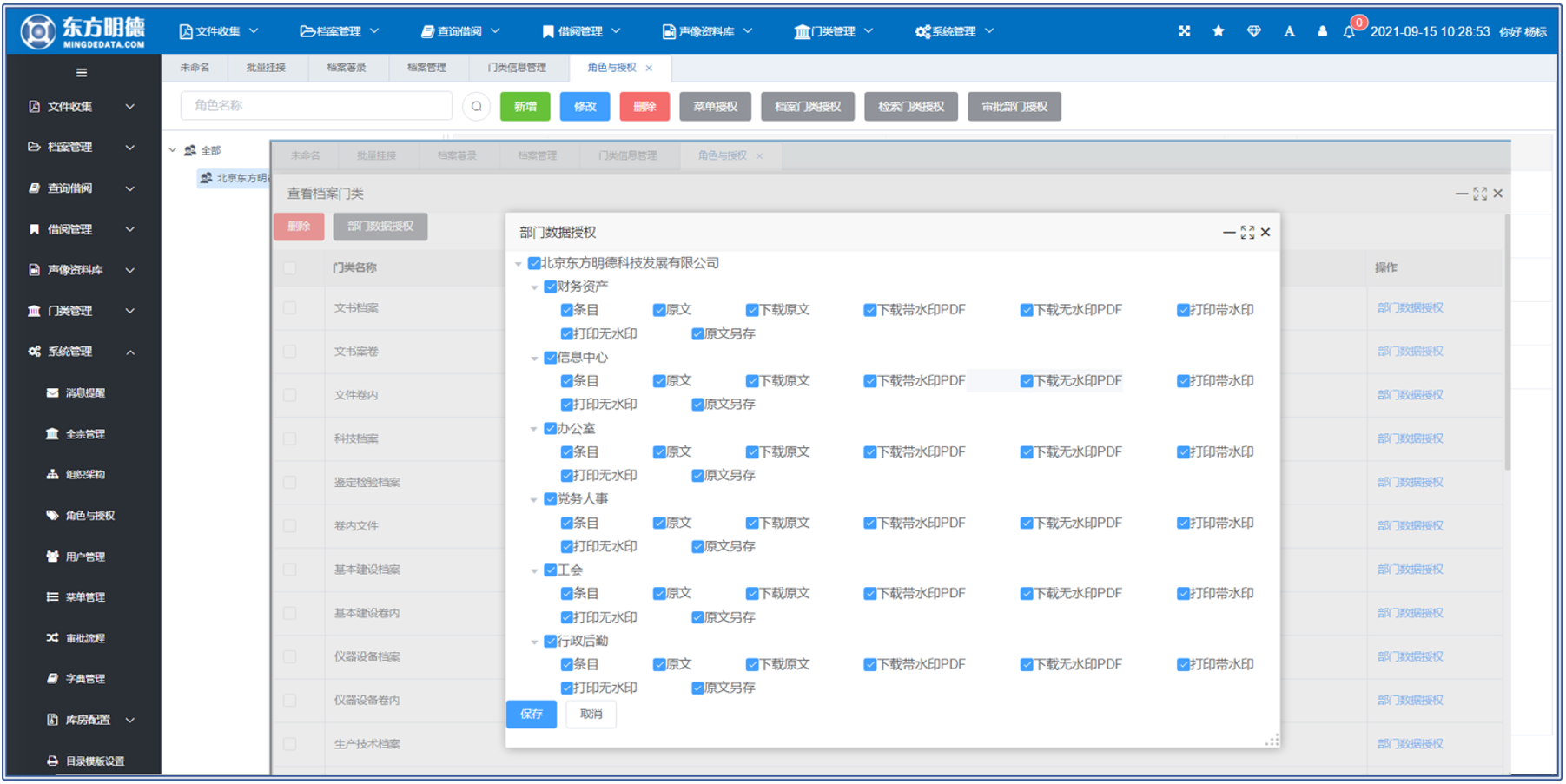Click the blue 保存 button
This screenshot has height=784, width=1566.
click(531, 714)
